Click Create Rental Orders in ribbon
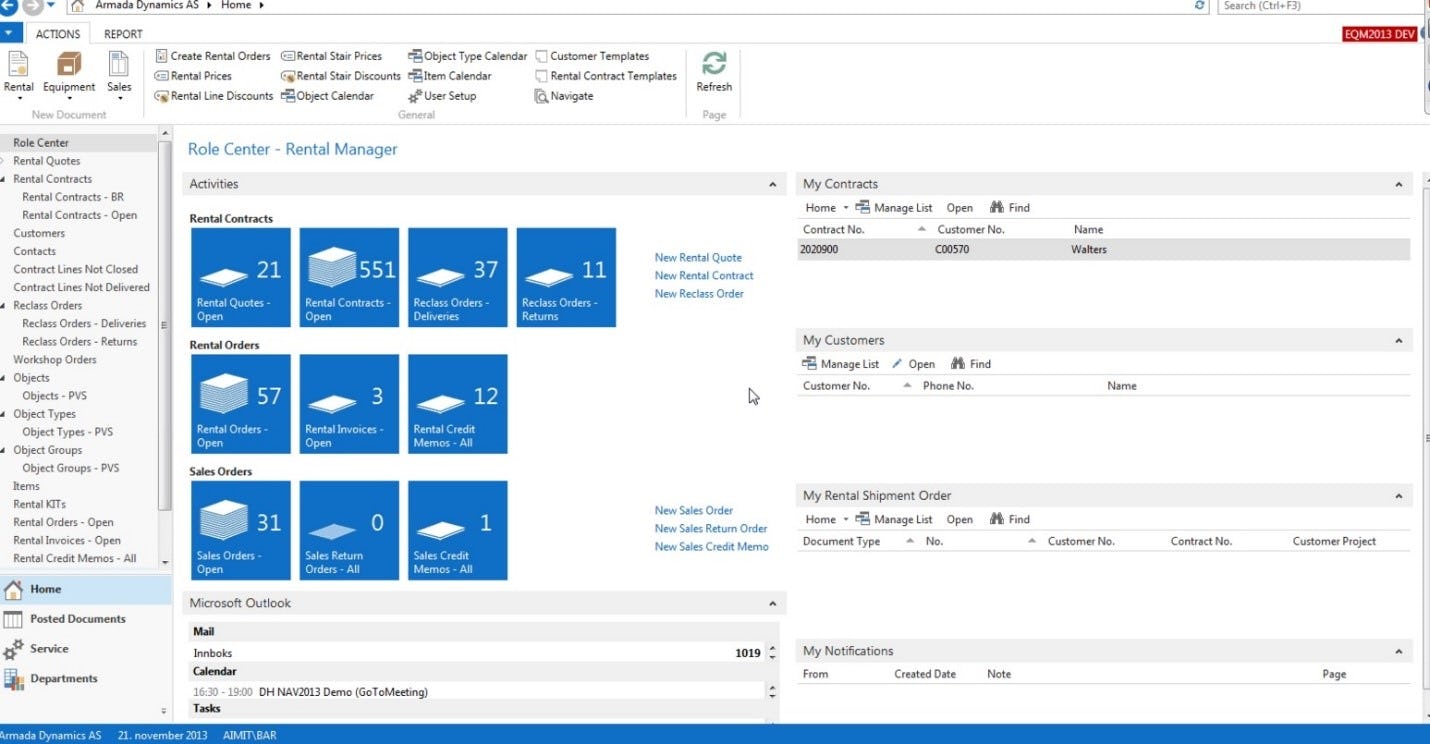The image size is (1430, 744). (x=212, y=56)
